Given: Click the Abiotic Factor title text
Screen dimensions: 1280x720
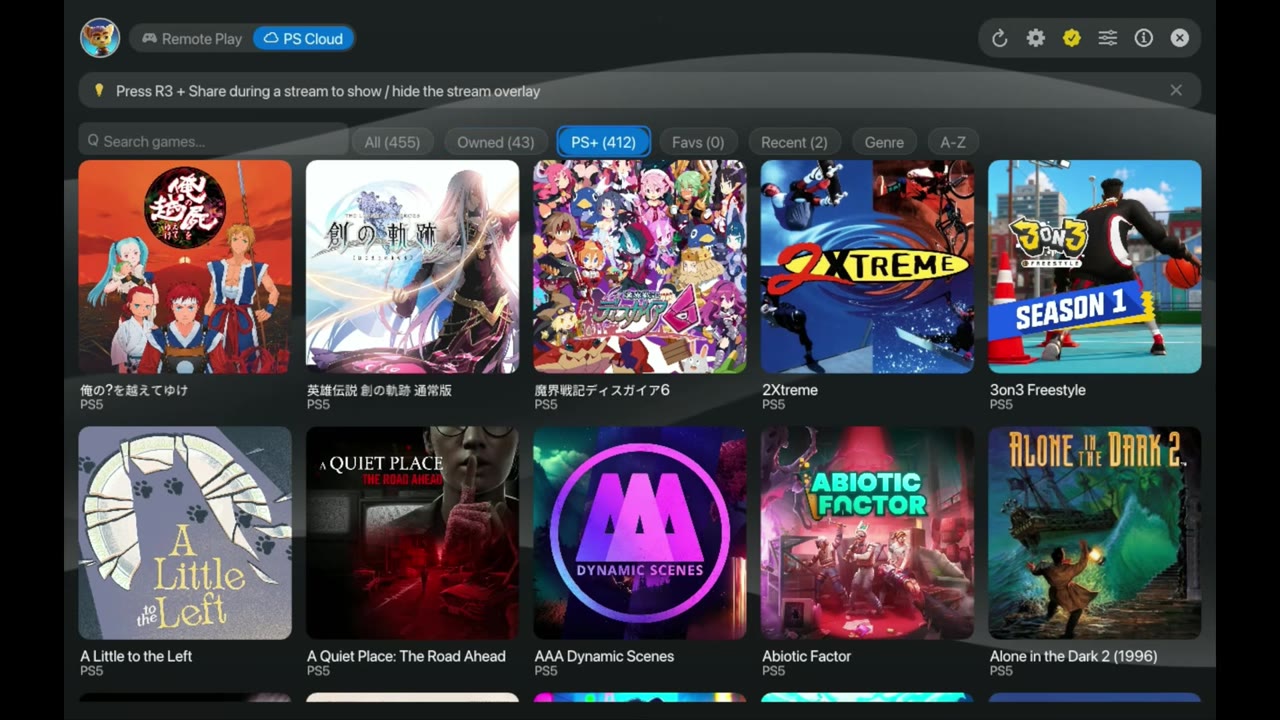Looking at the screenshot, I should (806, 656).
